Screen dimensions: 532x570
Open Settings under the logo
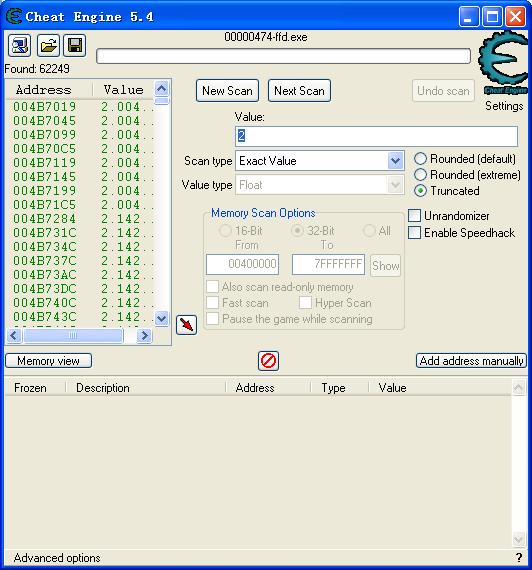(504, 106)
